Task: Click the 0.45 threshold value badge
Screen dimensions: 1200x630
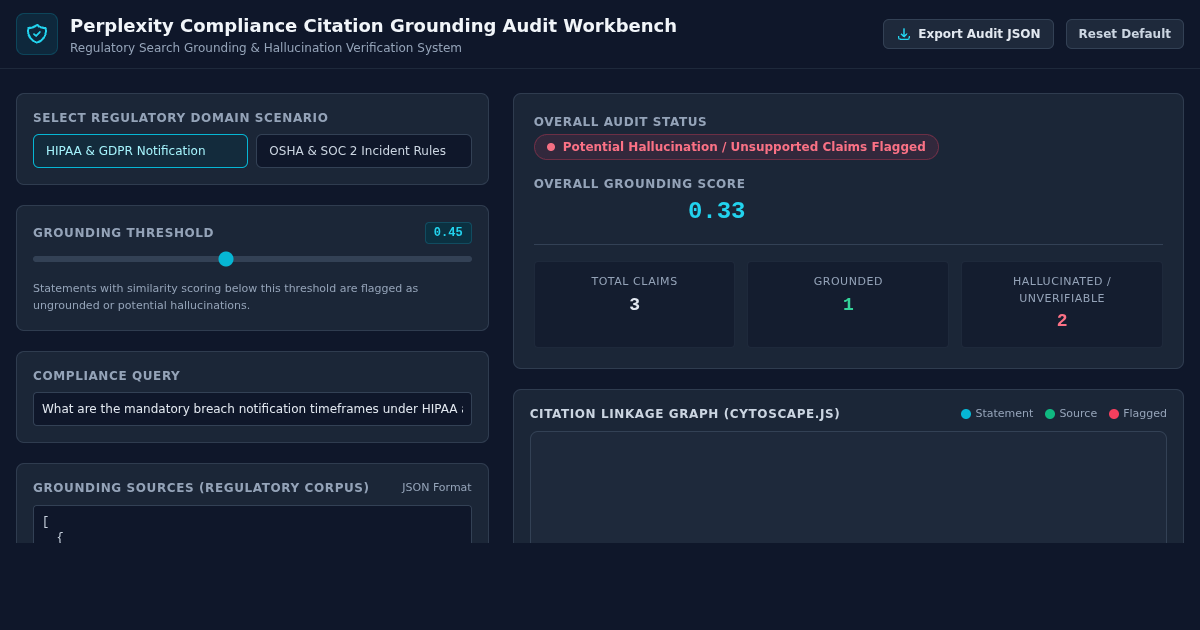Action: (x=448, y=232)
